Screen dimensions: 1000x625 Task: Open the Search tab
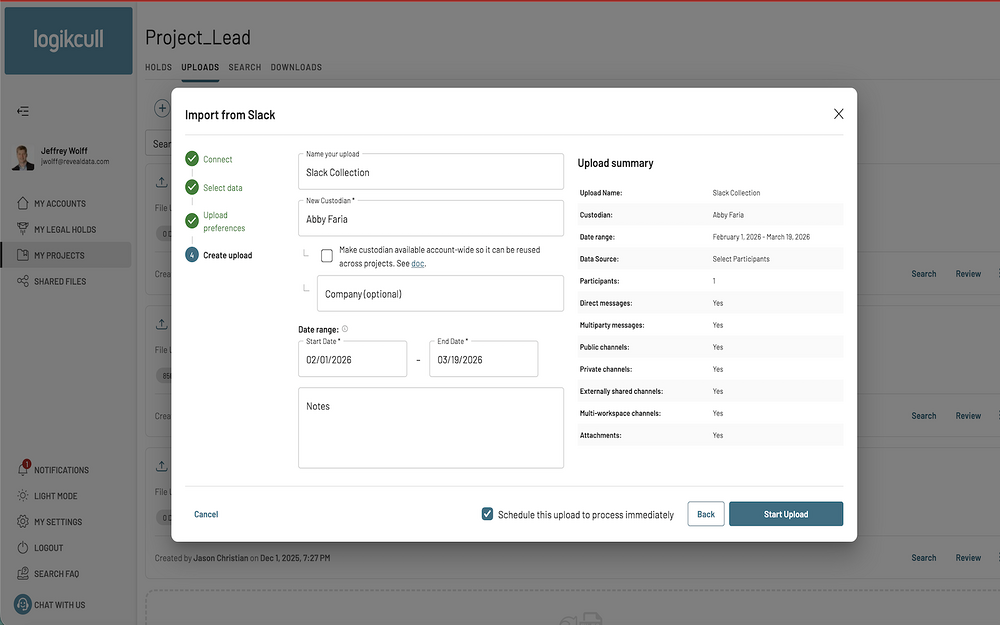tap(245, 67)
